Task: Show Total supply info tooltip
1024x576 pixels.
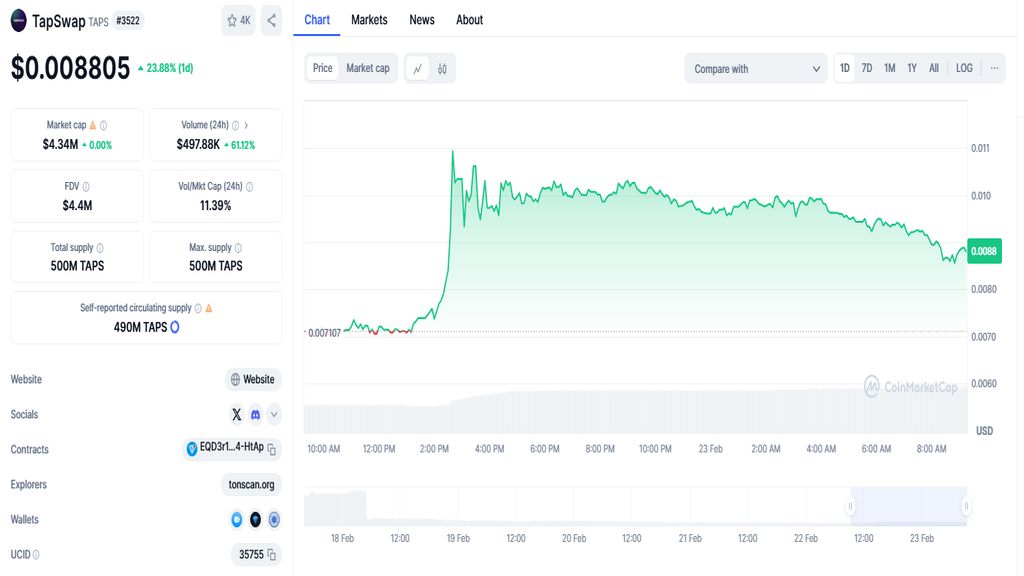Action: [100, 248]
